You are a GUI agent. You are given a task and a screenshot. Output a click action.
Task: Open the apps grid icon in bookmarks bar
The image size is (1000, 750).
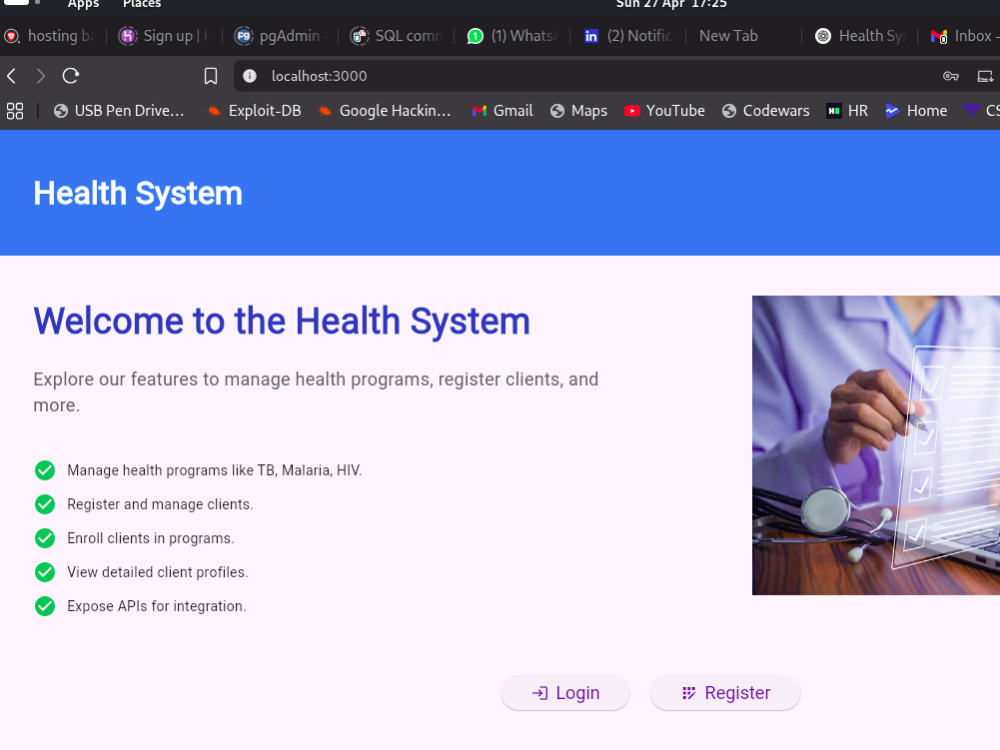click(x=15, y=111)
